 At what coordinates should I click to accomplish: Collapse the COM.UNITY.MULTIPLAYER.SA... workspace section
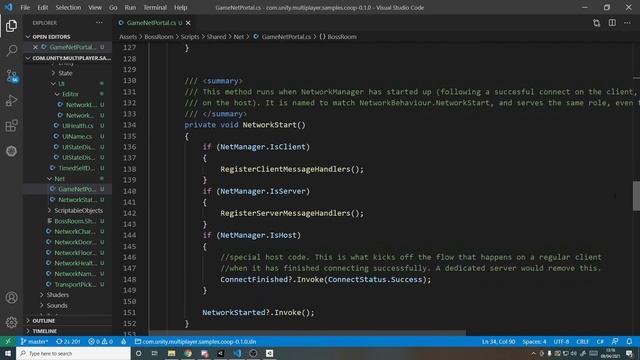[68, 58]
